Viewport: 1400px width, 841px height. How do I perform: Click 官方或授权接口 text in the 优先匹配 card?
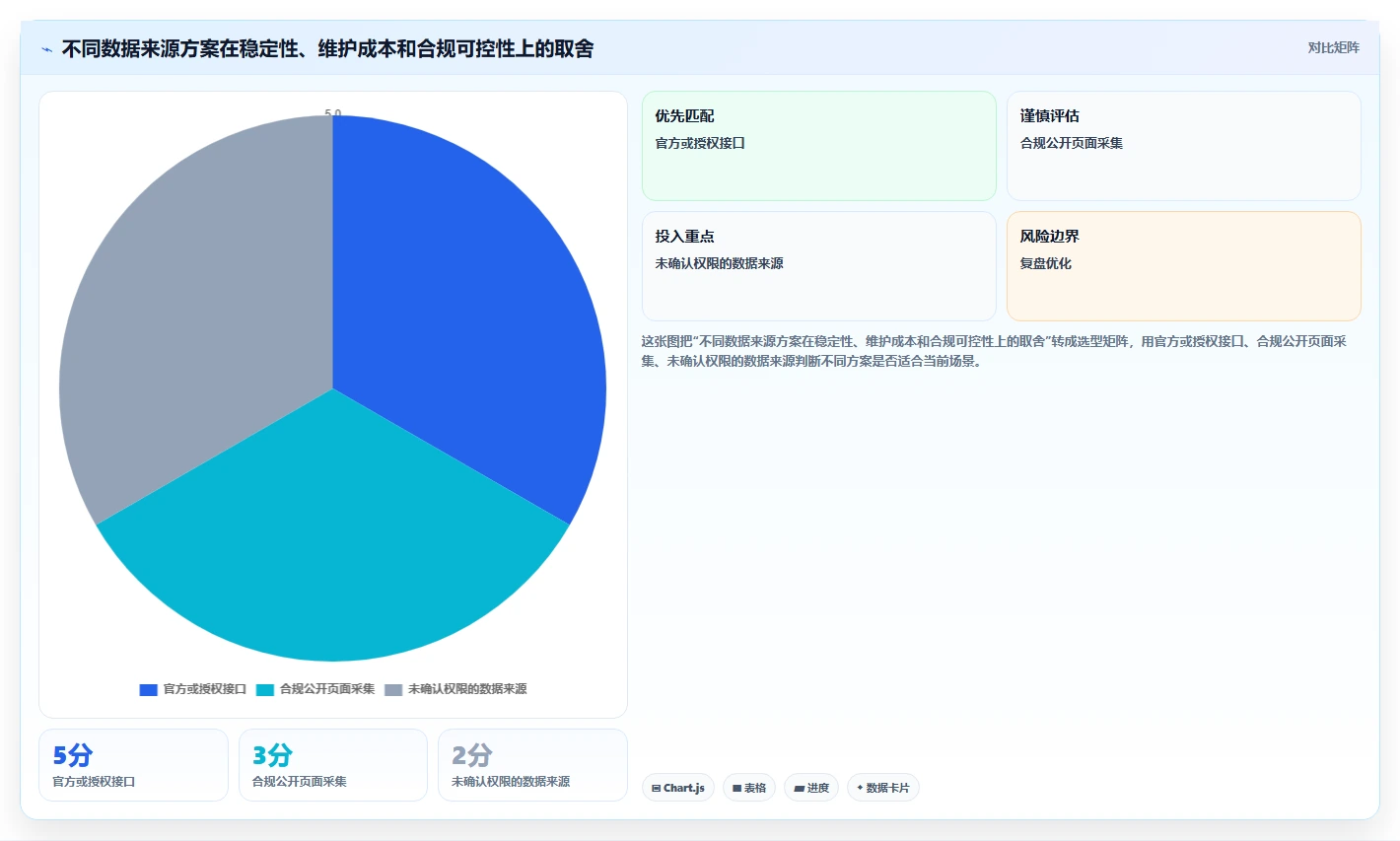[x=700, y=143]
